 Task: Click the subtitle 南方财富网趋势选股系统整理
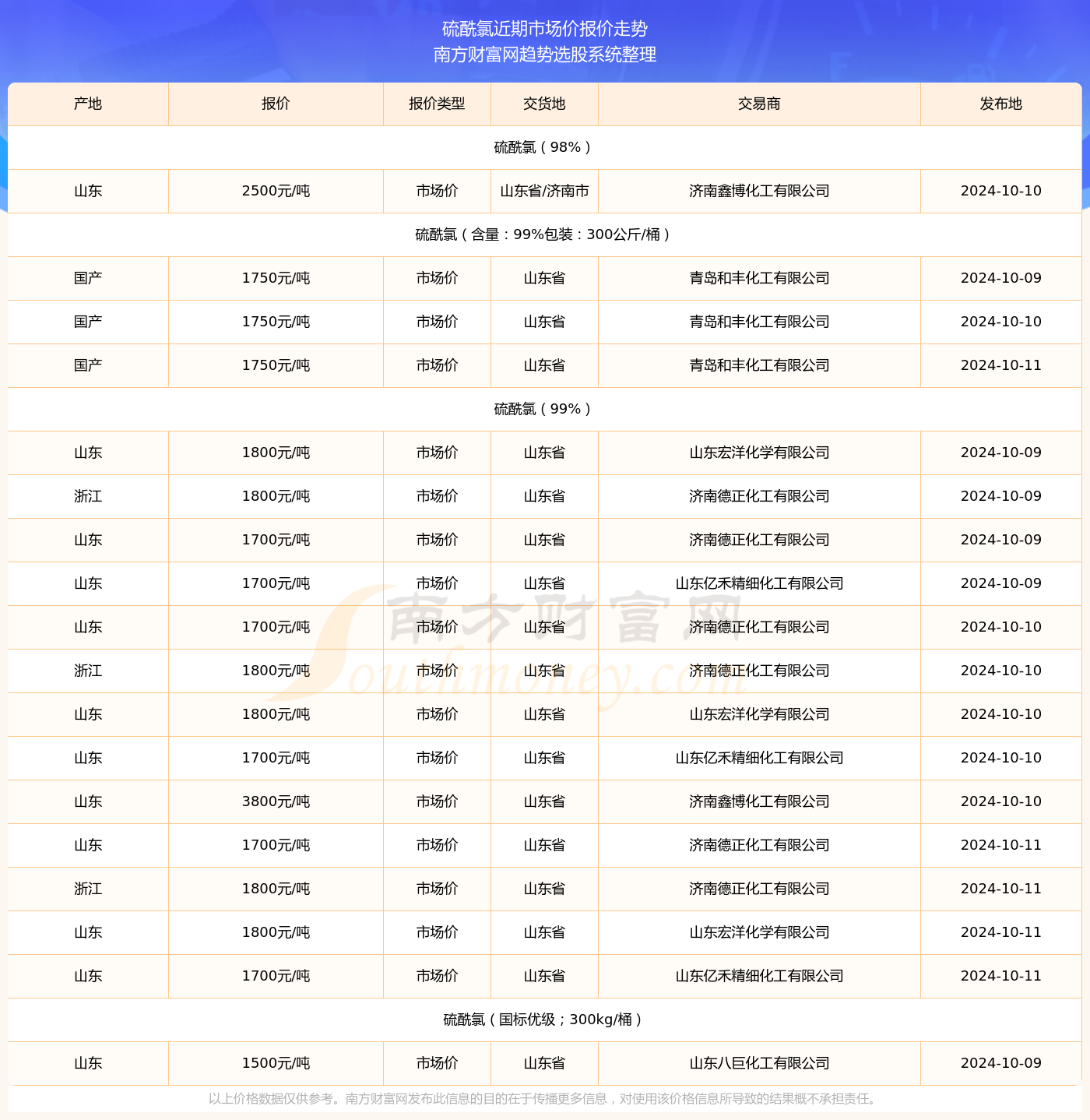pyautogui.click(x=545, y=55)
